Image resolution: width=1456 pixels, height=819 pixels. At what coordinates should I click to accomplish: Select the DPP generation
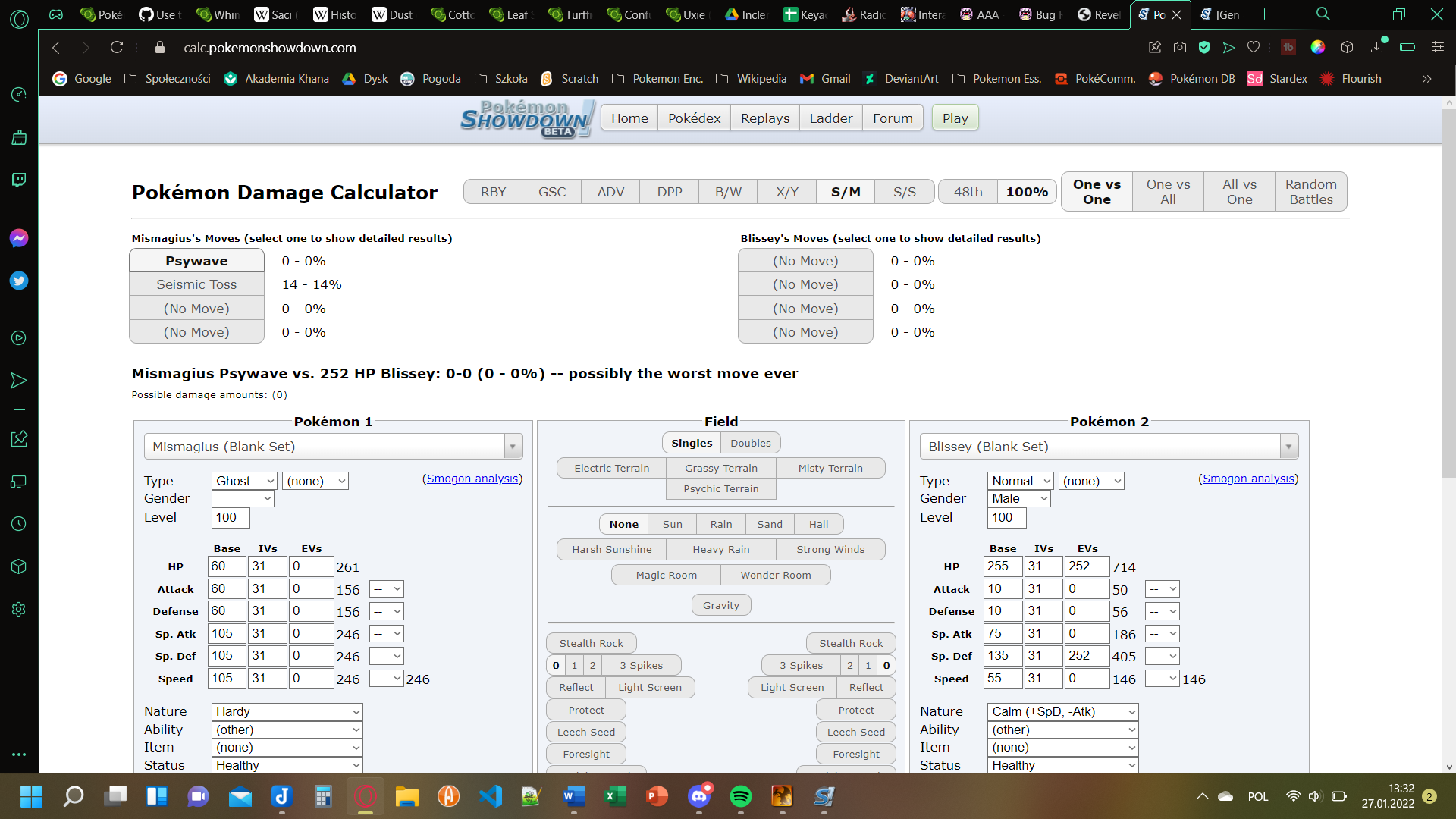(669, 192)
